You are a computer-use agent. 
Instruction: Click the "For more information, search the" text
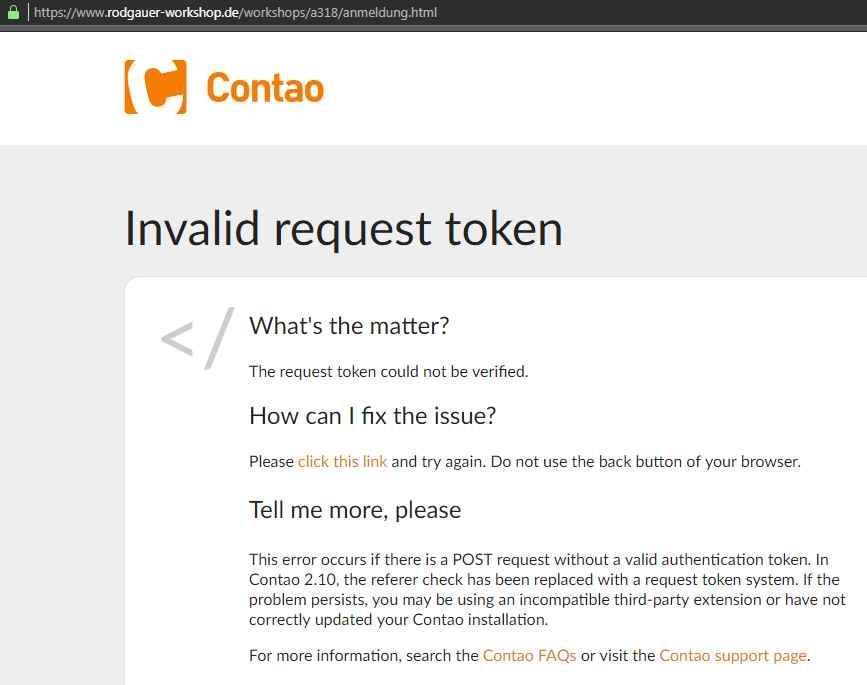click(364, 656)
